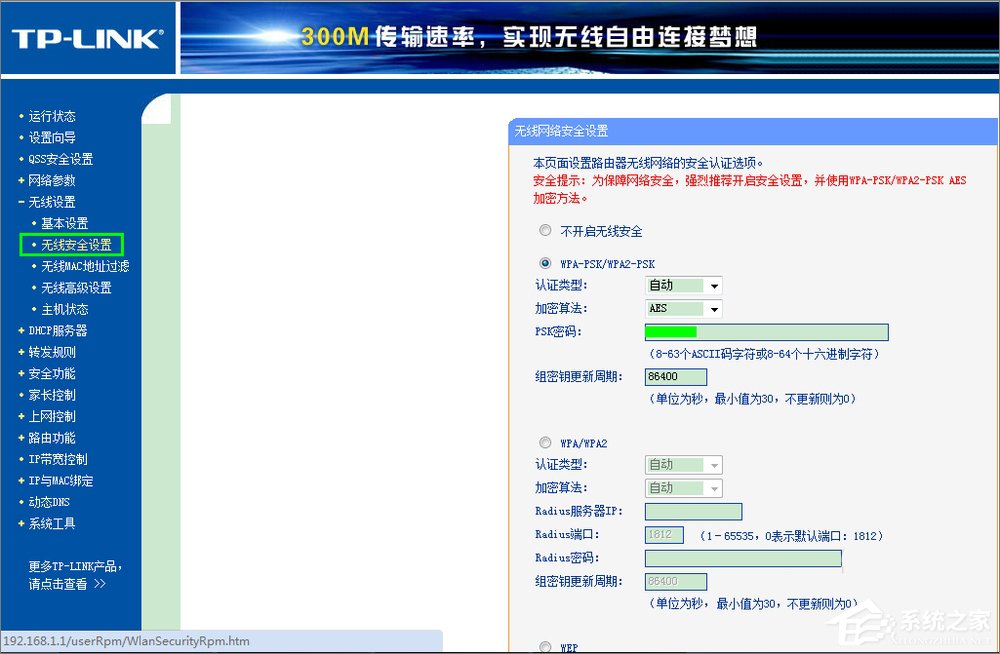Enable WPA-PSK/WPA2-PSK security option
The image size is (1000, 654).
[545, 263]
